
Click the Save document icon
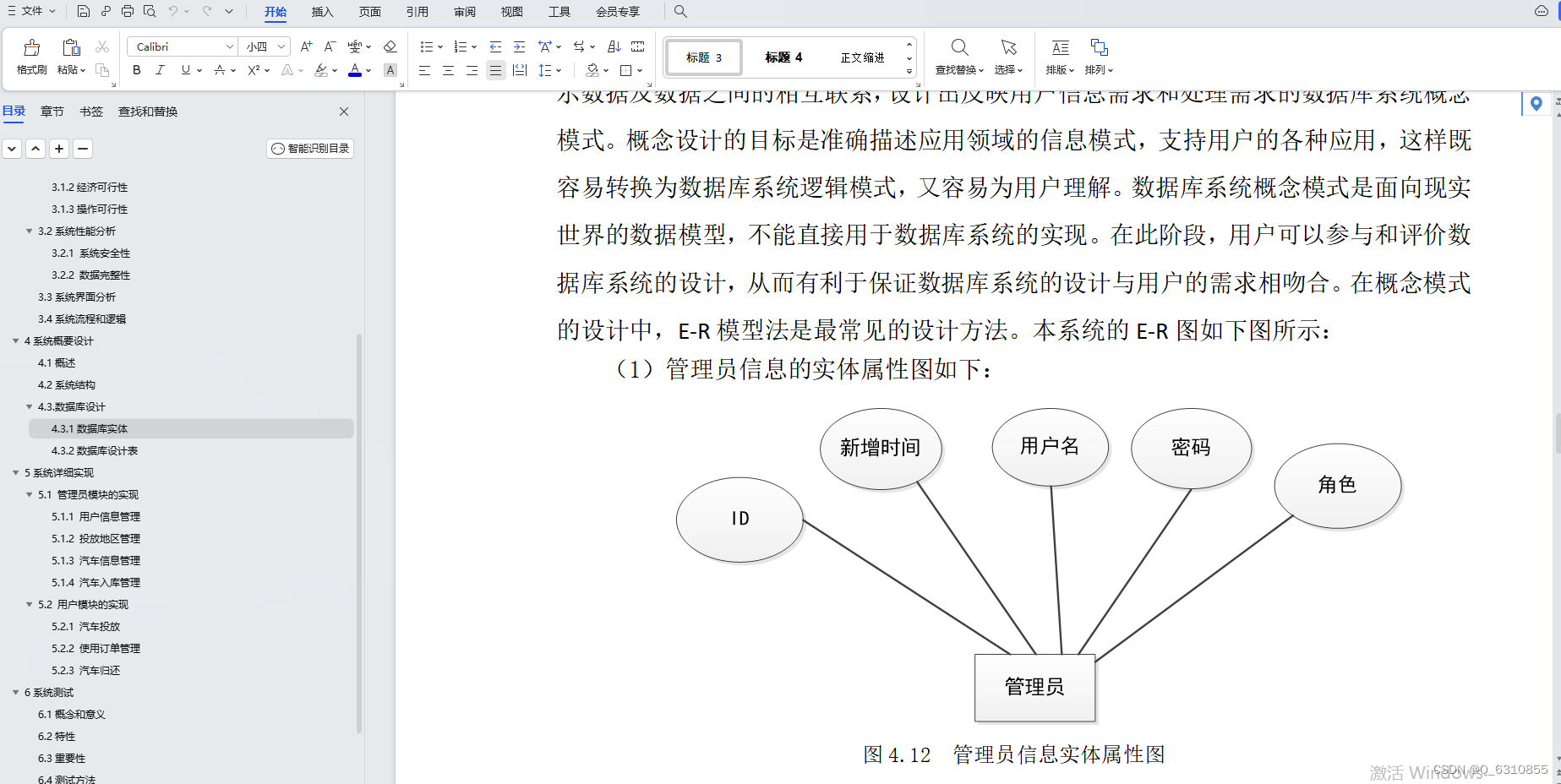click(83, 11)
